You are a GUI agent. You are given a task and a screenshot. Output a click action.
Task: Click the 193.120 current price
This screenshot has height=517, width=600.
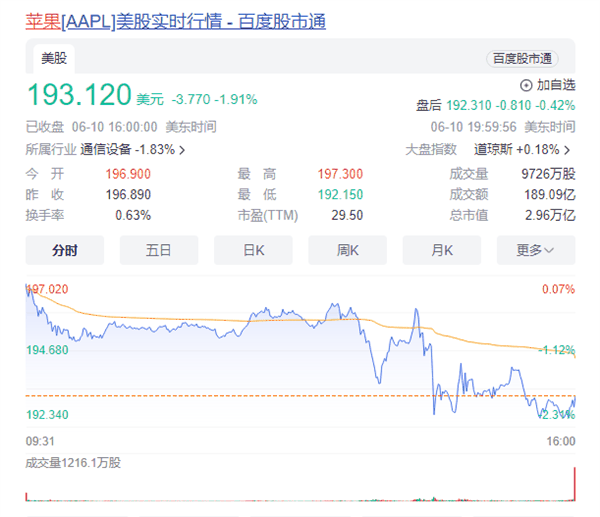(x=79, y=96)
